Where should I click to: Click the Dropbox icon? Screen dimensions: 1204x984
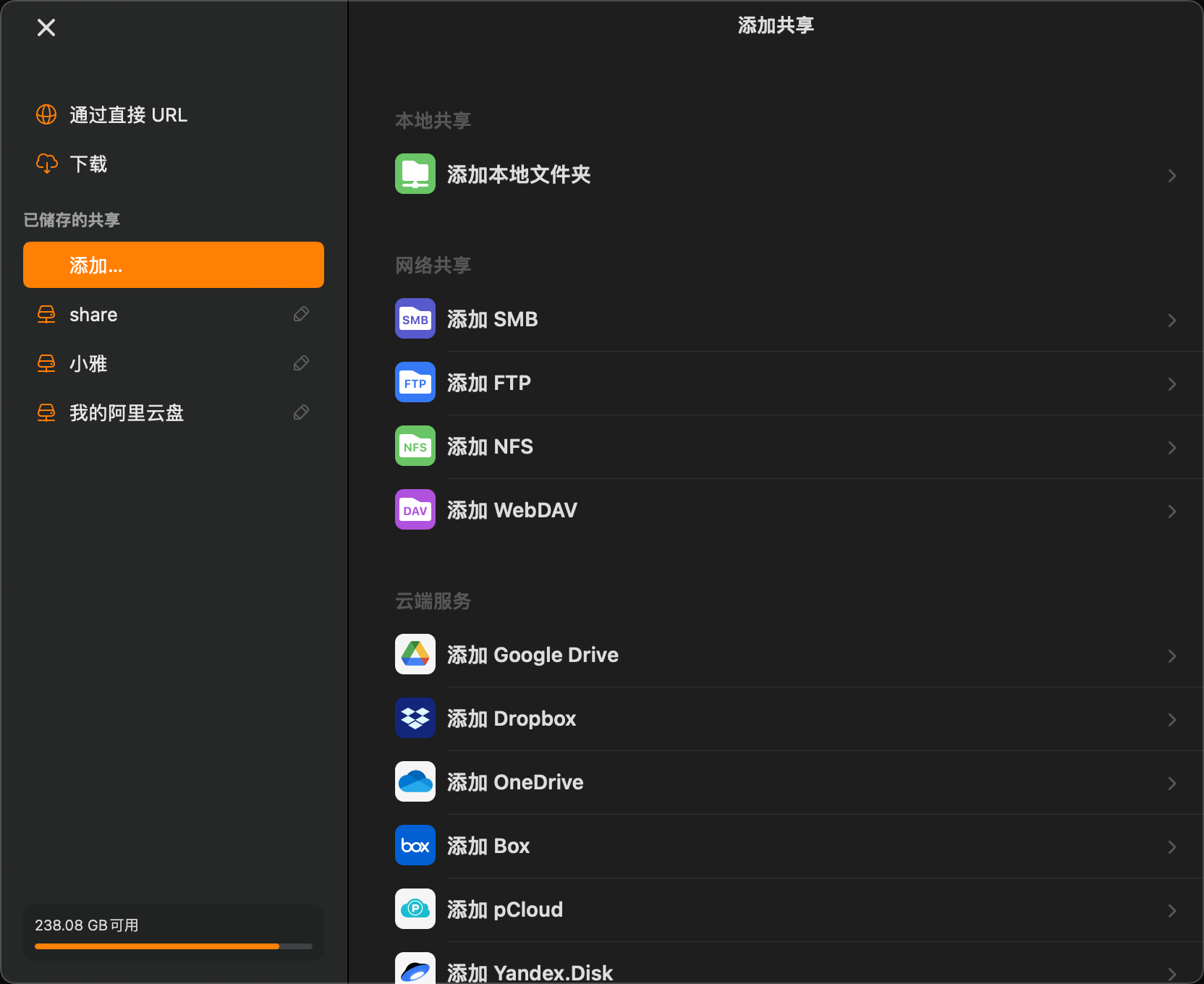415,718
